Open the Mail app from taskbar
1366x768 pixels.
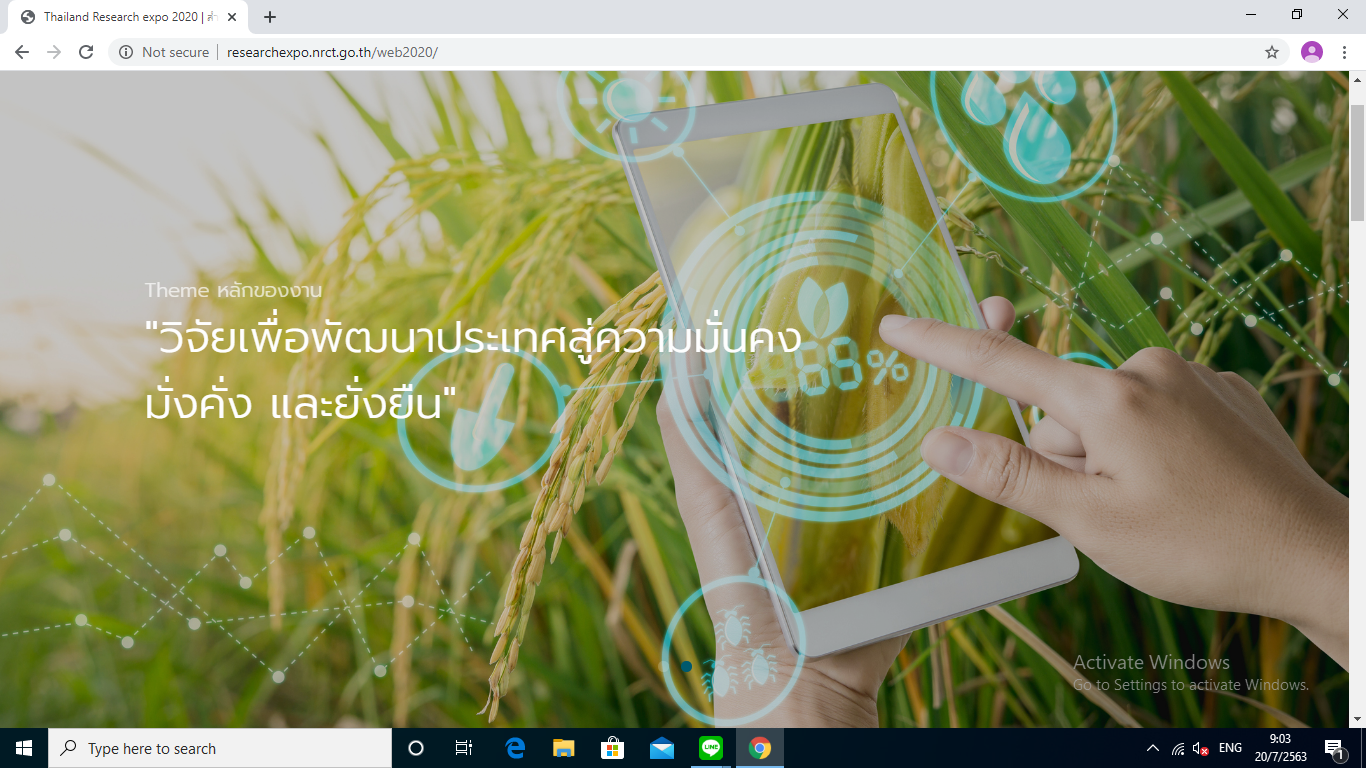[661, 748]
